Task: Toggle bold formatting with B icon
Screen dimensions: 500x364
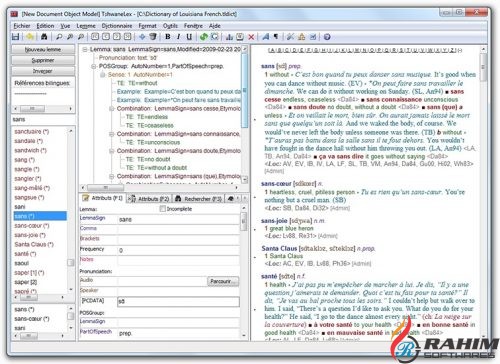Action: pyautogui.click(x=168, y=37)
